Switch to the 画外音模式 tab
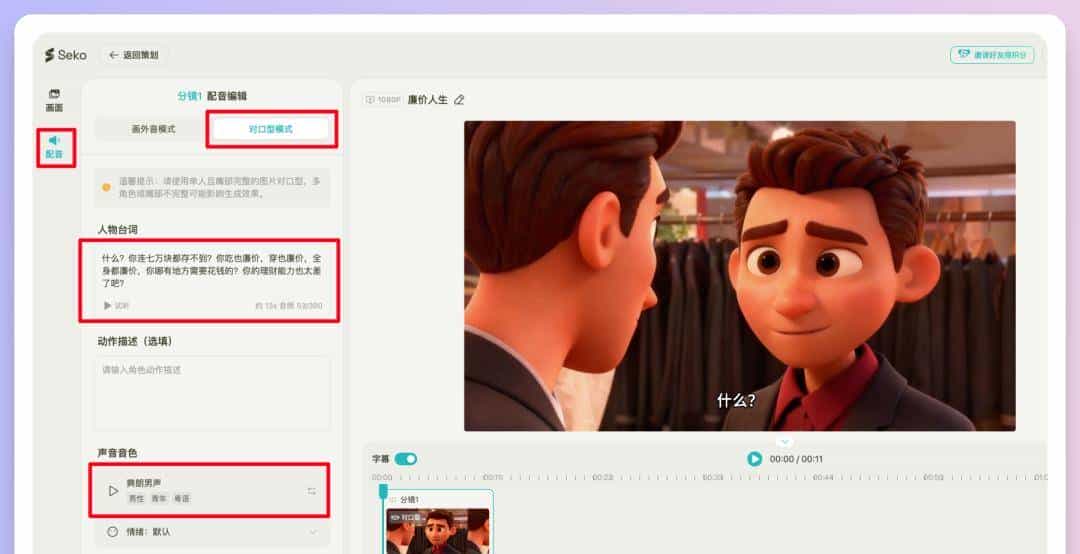 (153, 129)
